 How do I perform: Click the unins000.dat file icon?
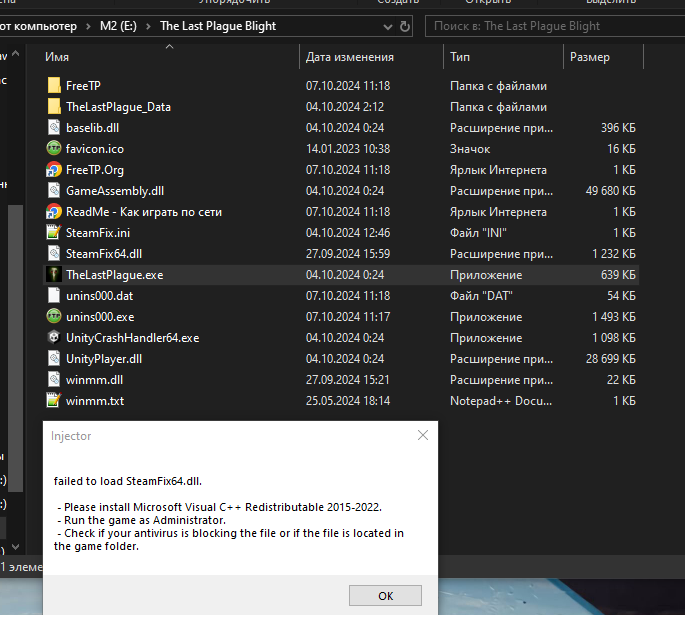(54, 296)
